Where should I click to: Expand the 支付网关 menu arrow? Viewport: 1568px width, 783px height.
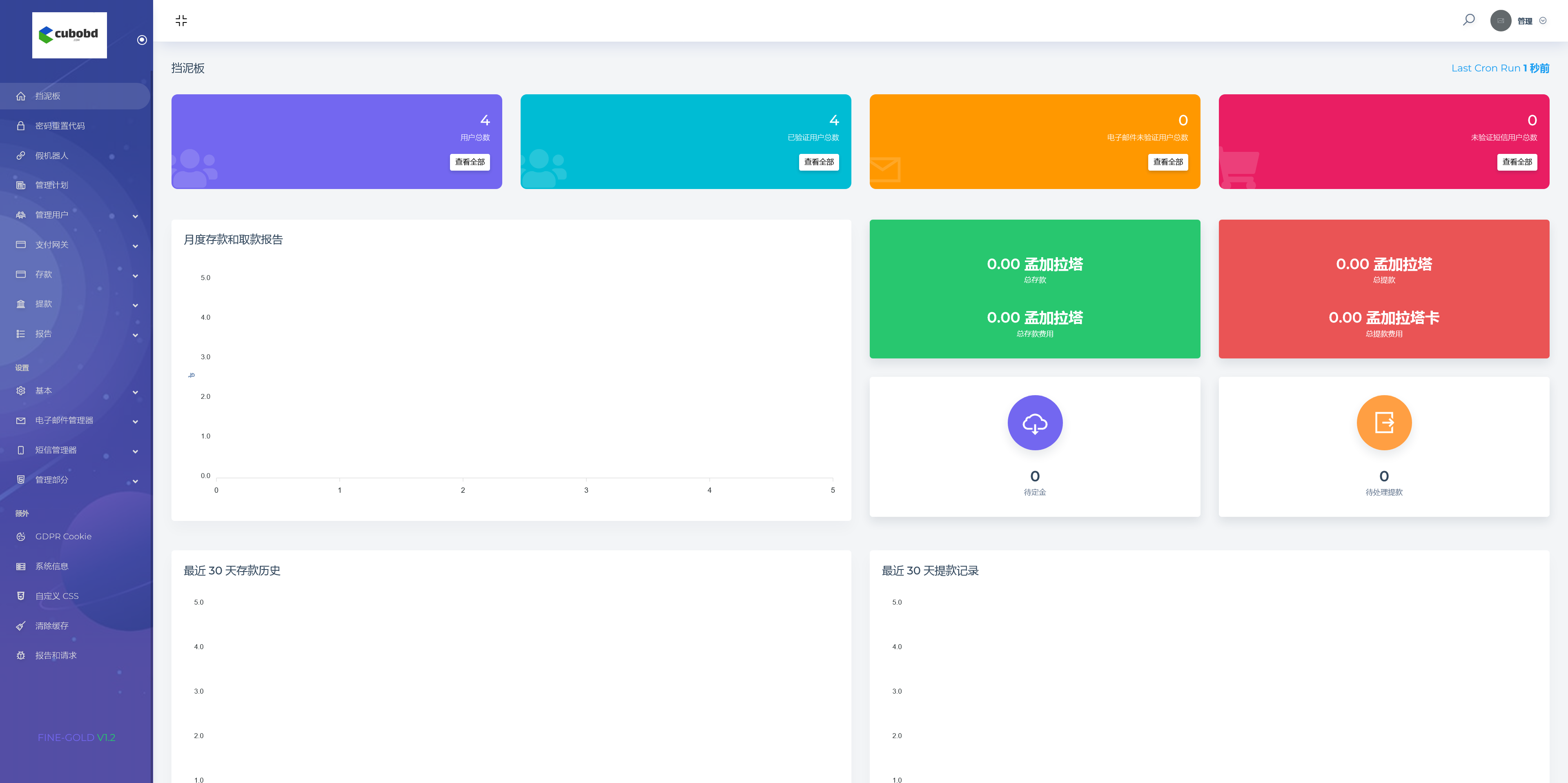135,246
